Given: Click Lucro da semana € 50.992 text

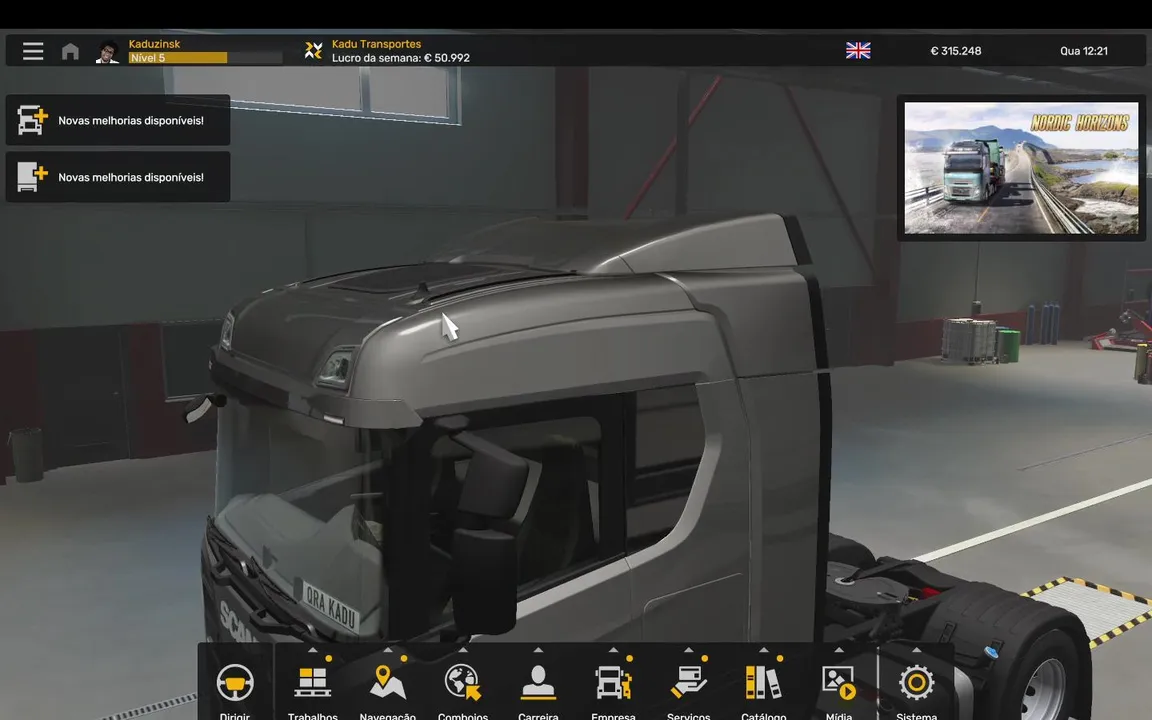Looking at the screenshot, I should [400, 58].
